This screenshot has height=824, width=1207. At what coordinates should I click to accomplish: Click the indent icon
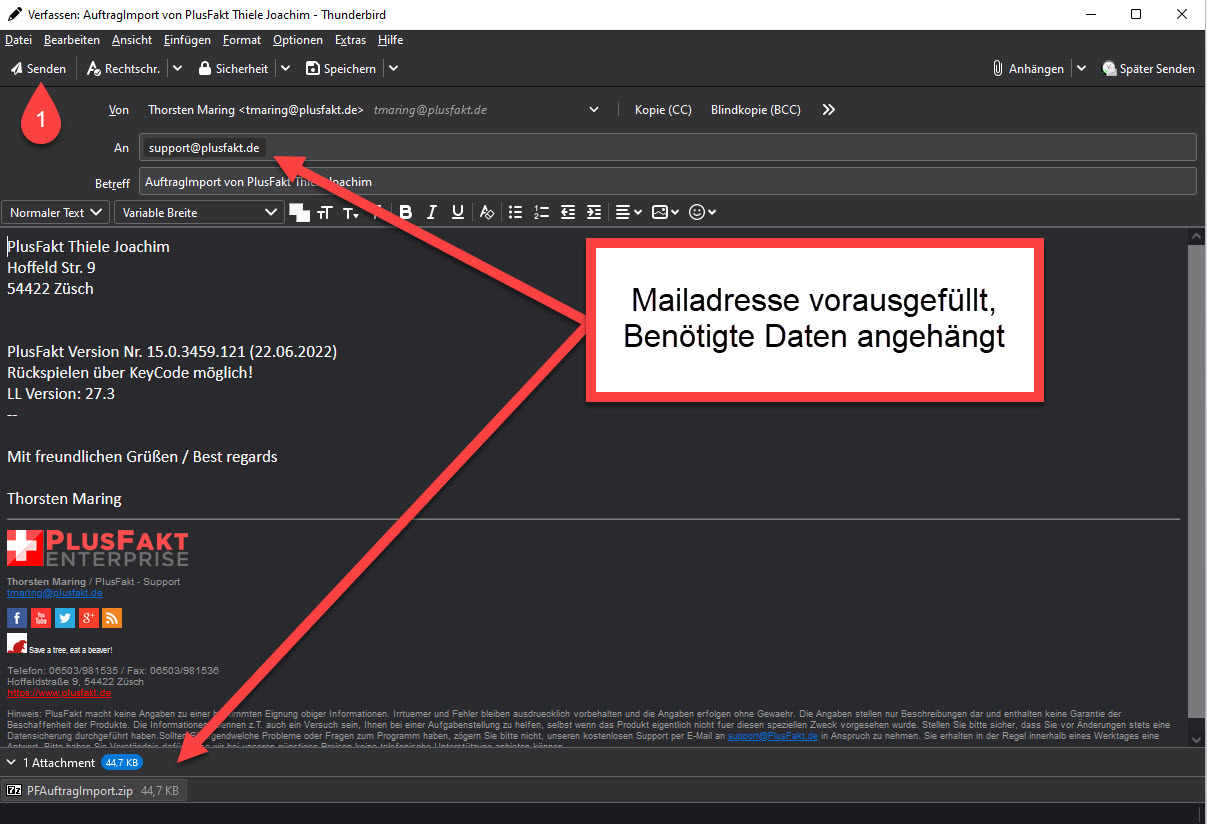pos(594,212)
